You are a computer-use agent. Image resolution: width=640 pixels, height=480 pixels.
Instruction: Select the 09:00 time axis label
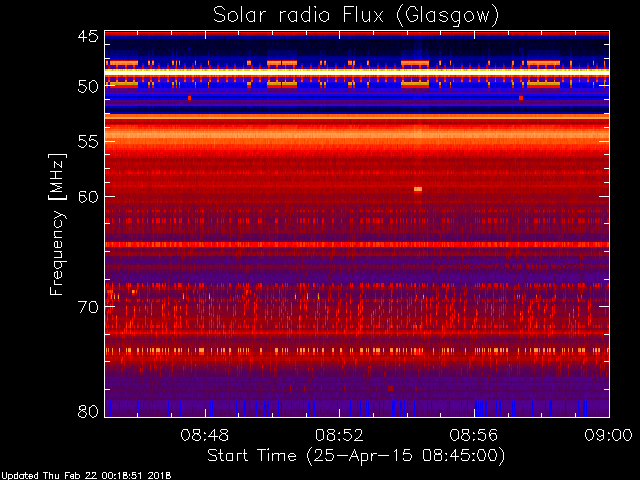coord(608,435)
